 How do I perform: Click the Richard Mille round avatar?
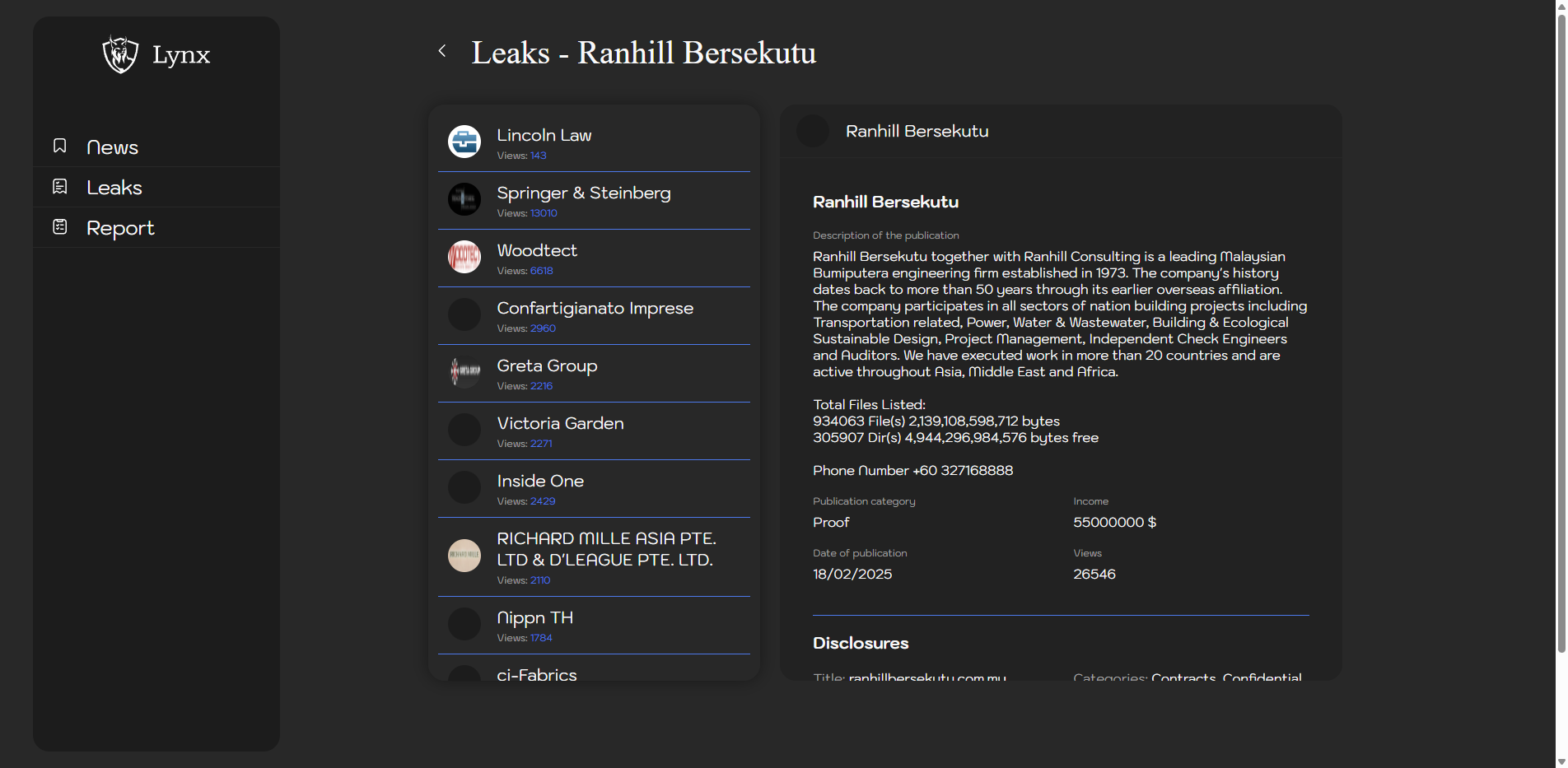464,556
